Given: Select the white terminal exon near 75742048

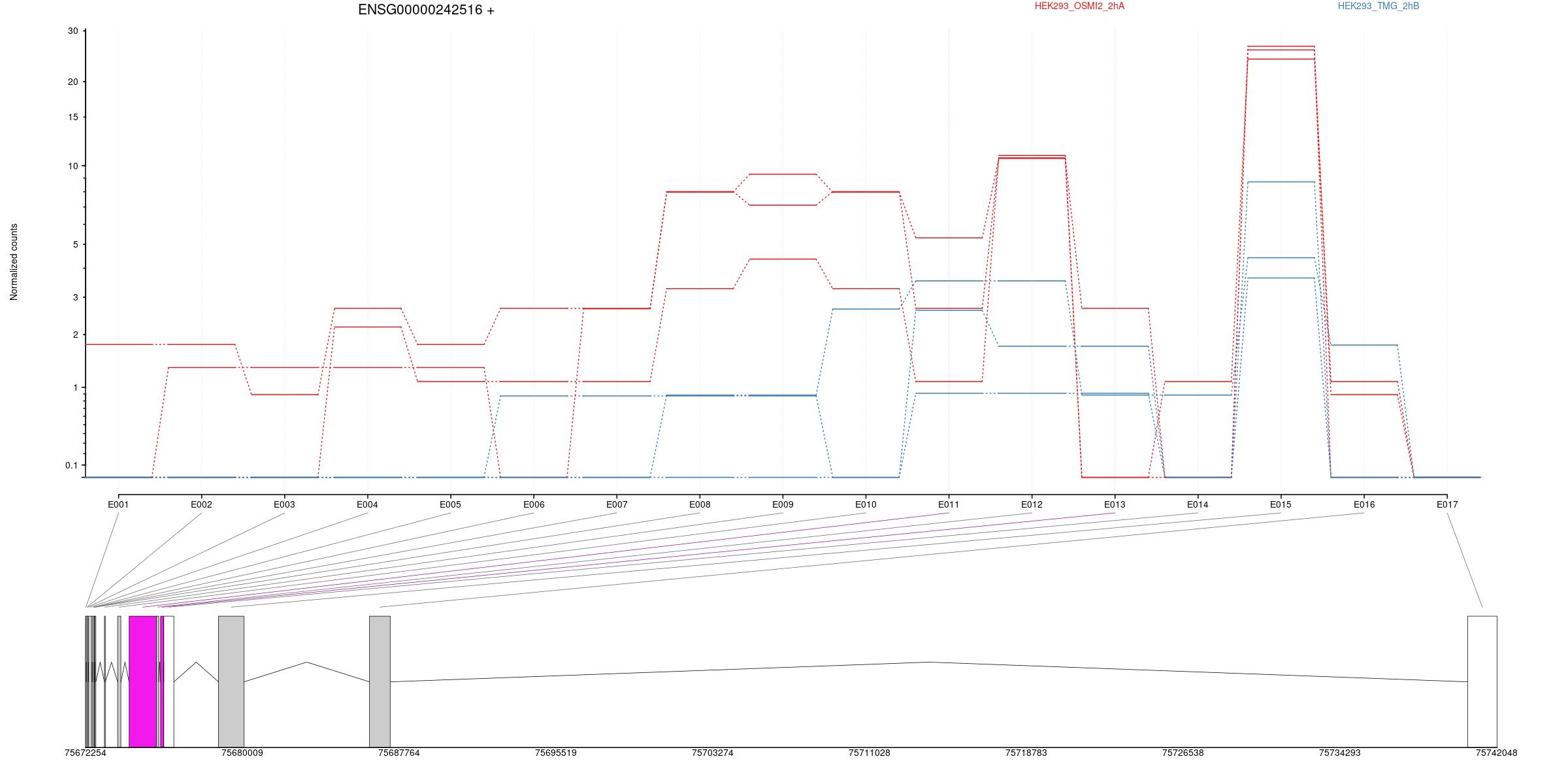Looking at the screenshot, I should click(1482, 681).
